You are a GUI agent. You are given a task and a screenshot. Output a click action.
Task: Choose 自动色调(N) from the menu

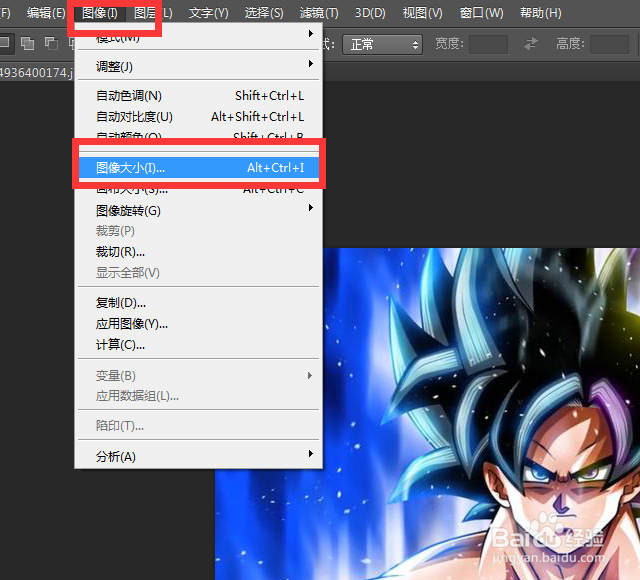198,96
